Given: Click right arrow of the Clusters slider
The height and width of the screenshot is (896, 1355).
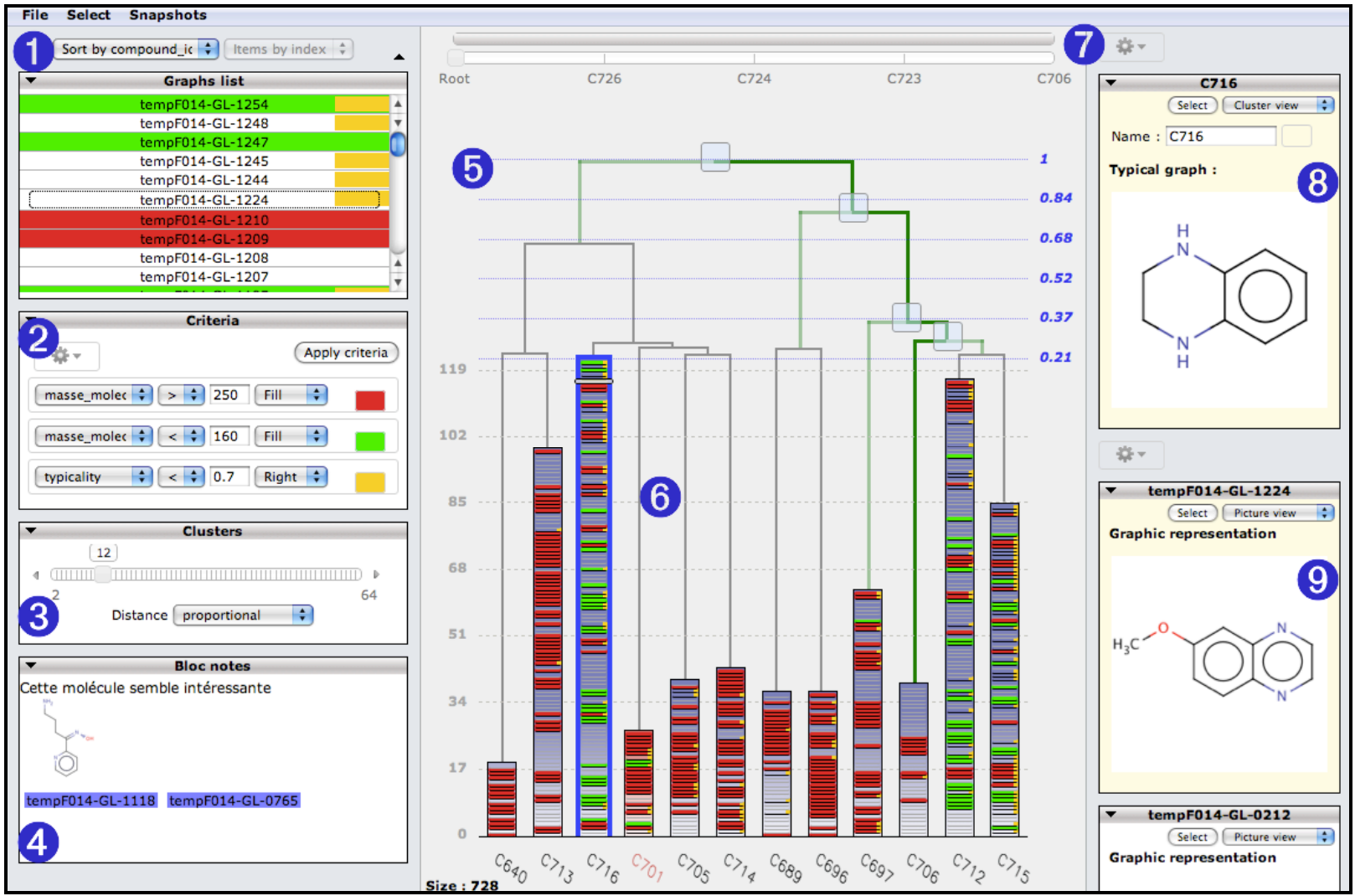Looking at the screenshot, I should click(376, 574).
